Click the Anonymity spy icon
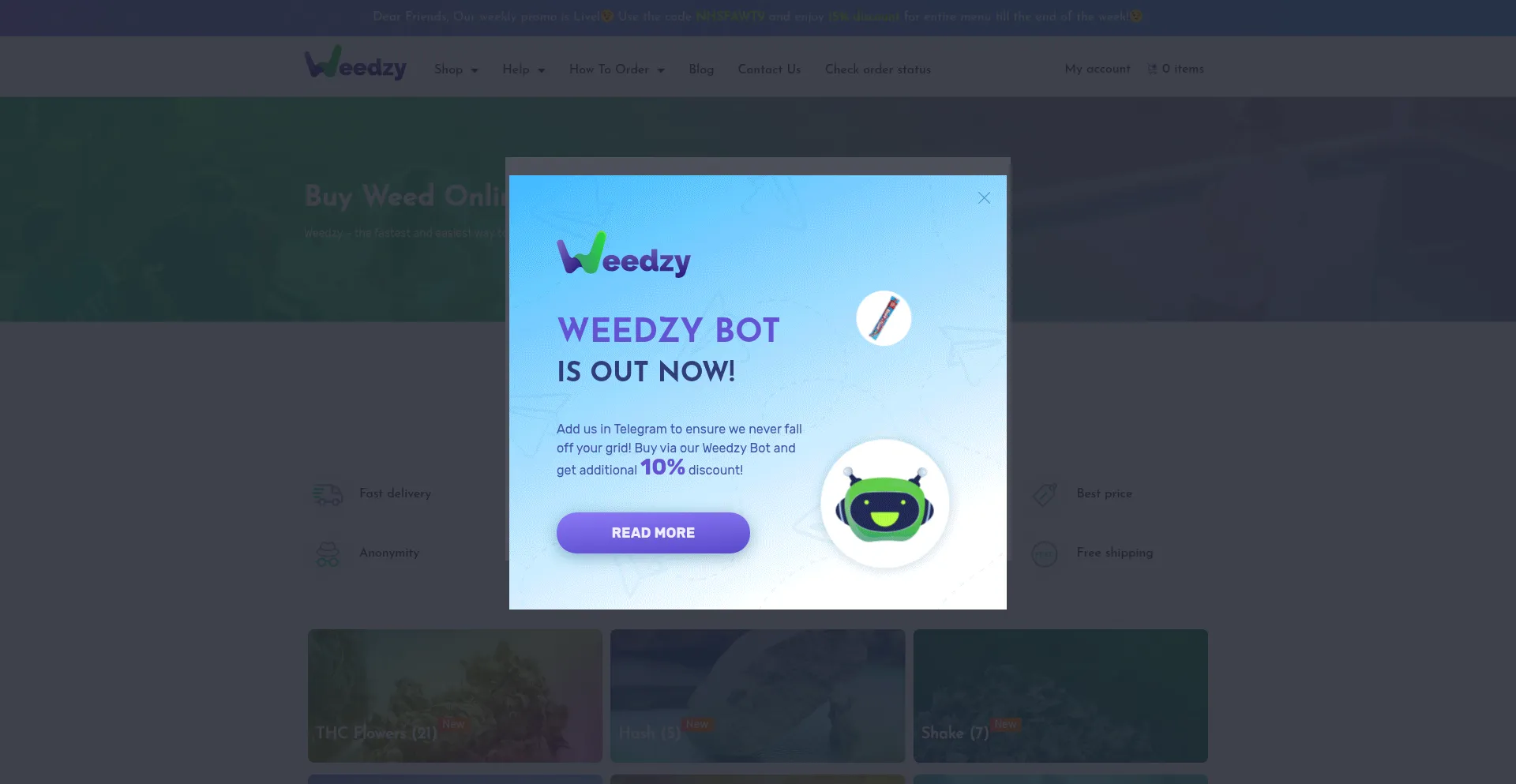The image size is (1516, 784). [328, 553]
